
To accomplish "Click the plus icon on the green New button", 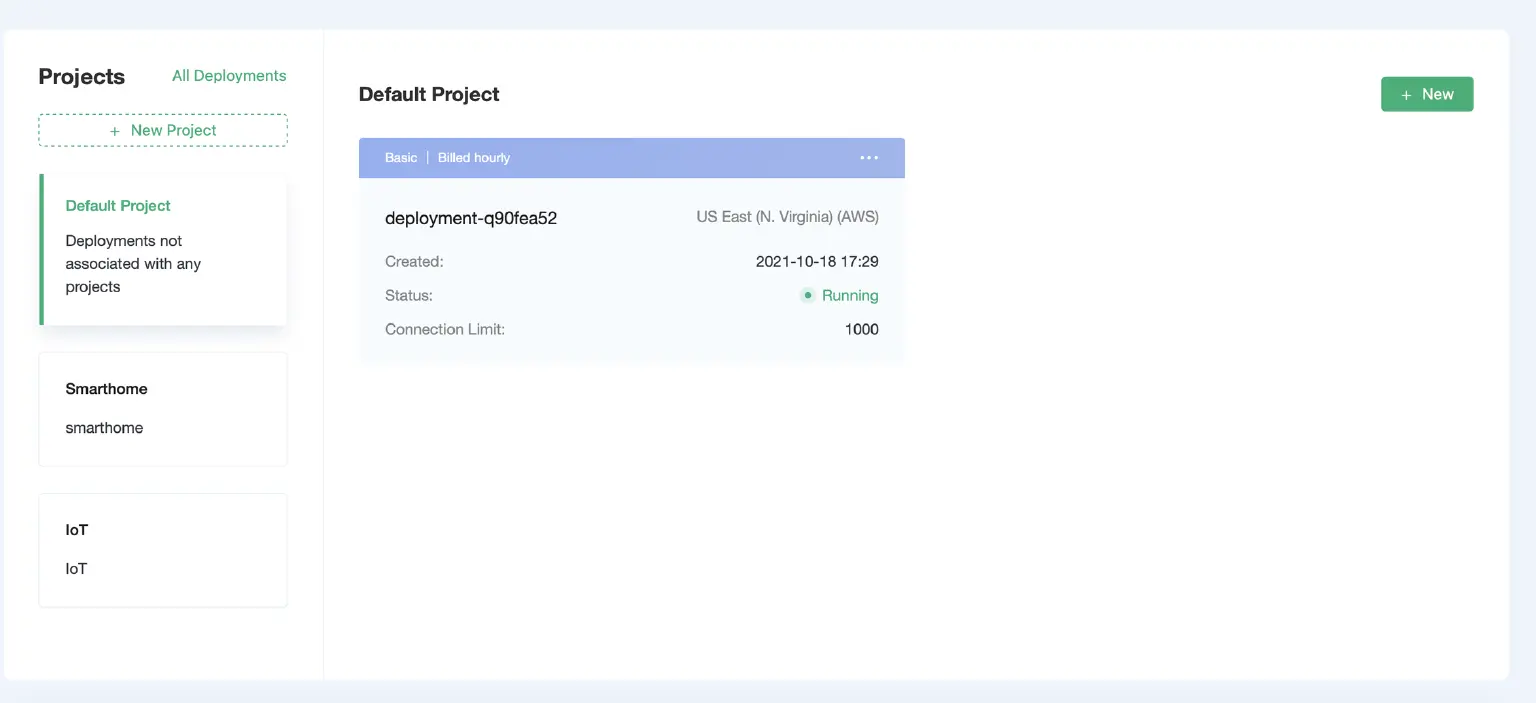I will click(x=1407, y=93).
